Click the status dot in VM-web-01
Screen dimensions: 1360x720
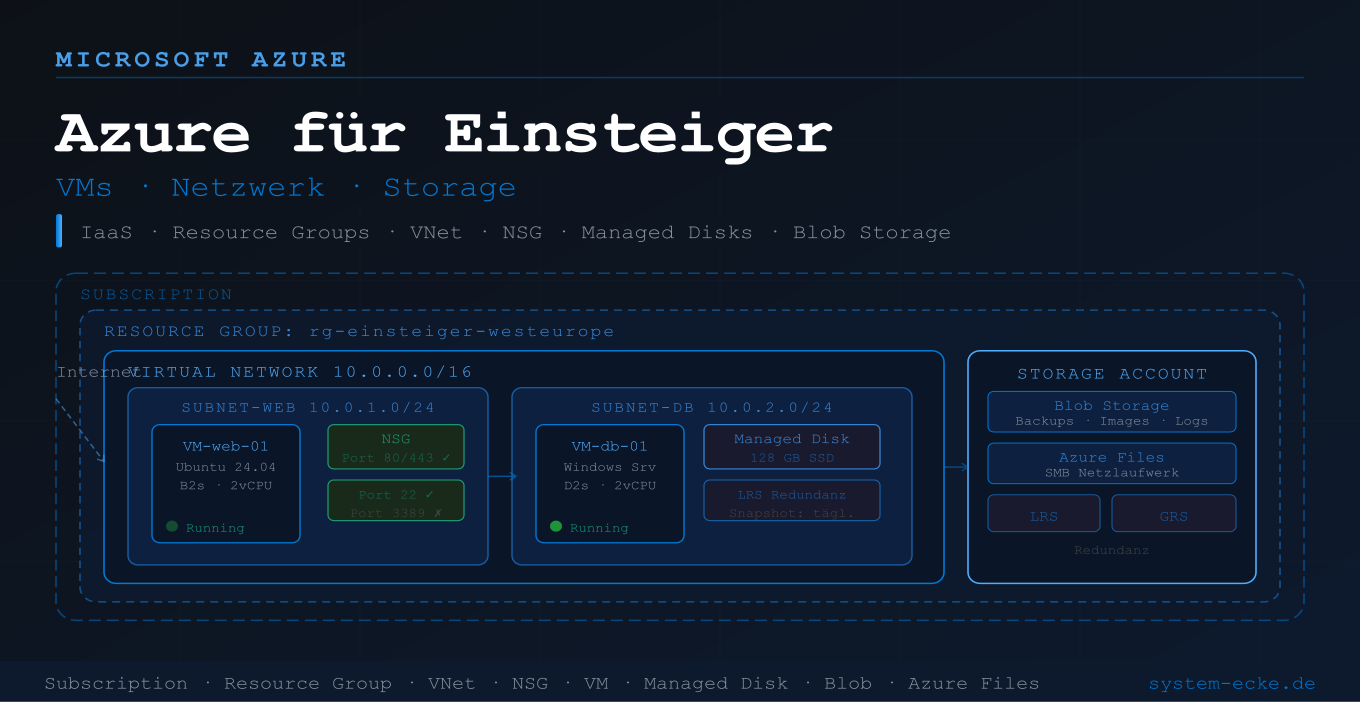click(172, 526)
